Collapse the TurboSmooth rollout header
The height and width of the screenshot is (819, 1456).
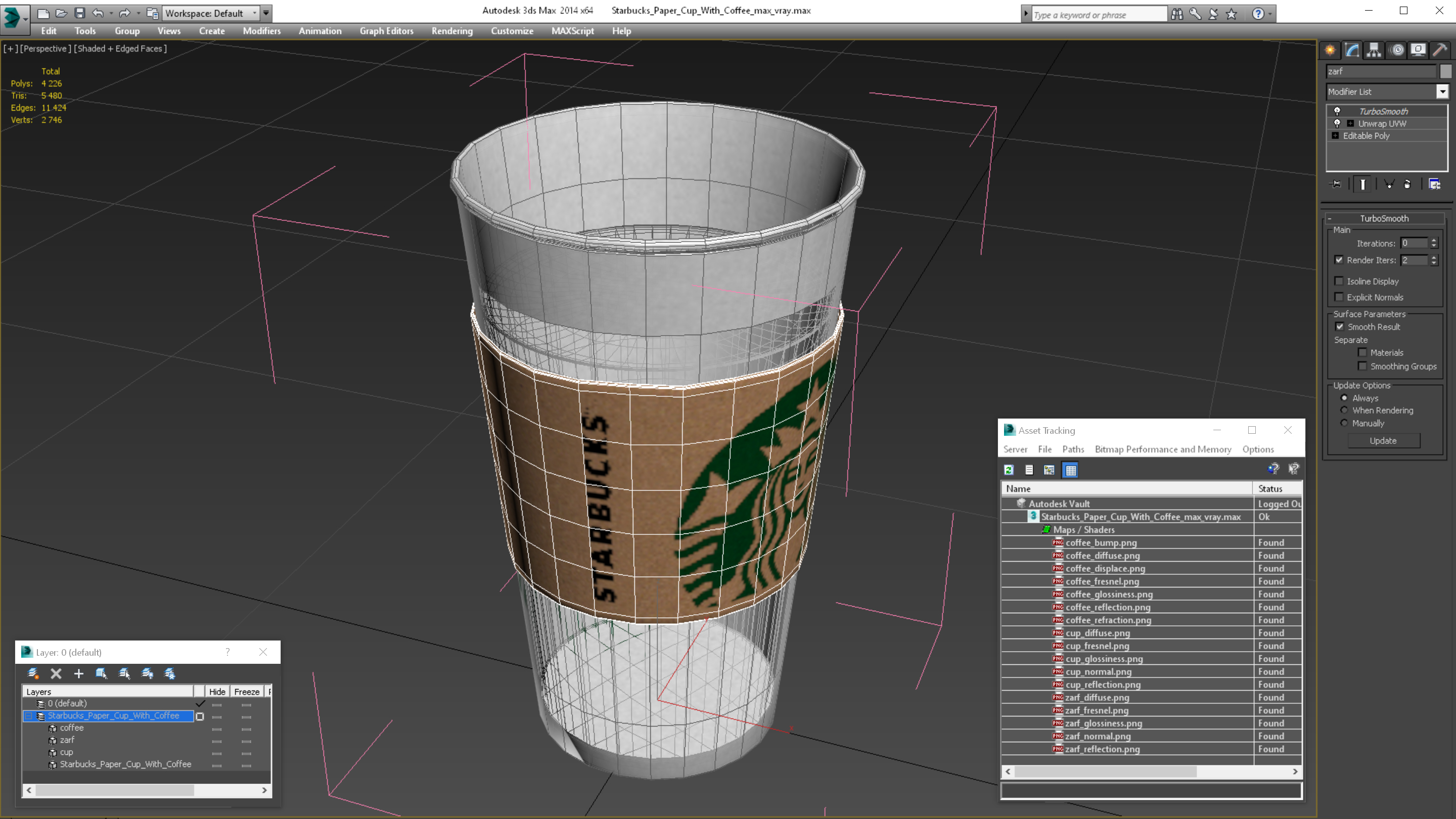point(1384,218)
